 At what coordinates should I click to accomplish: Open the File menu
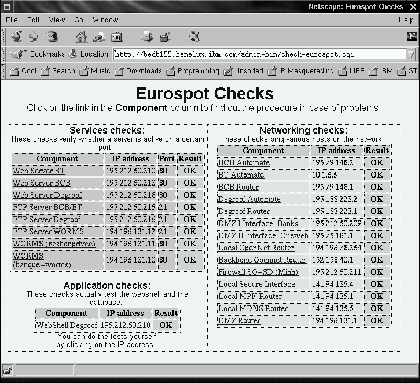(11, 20)
